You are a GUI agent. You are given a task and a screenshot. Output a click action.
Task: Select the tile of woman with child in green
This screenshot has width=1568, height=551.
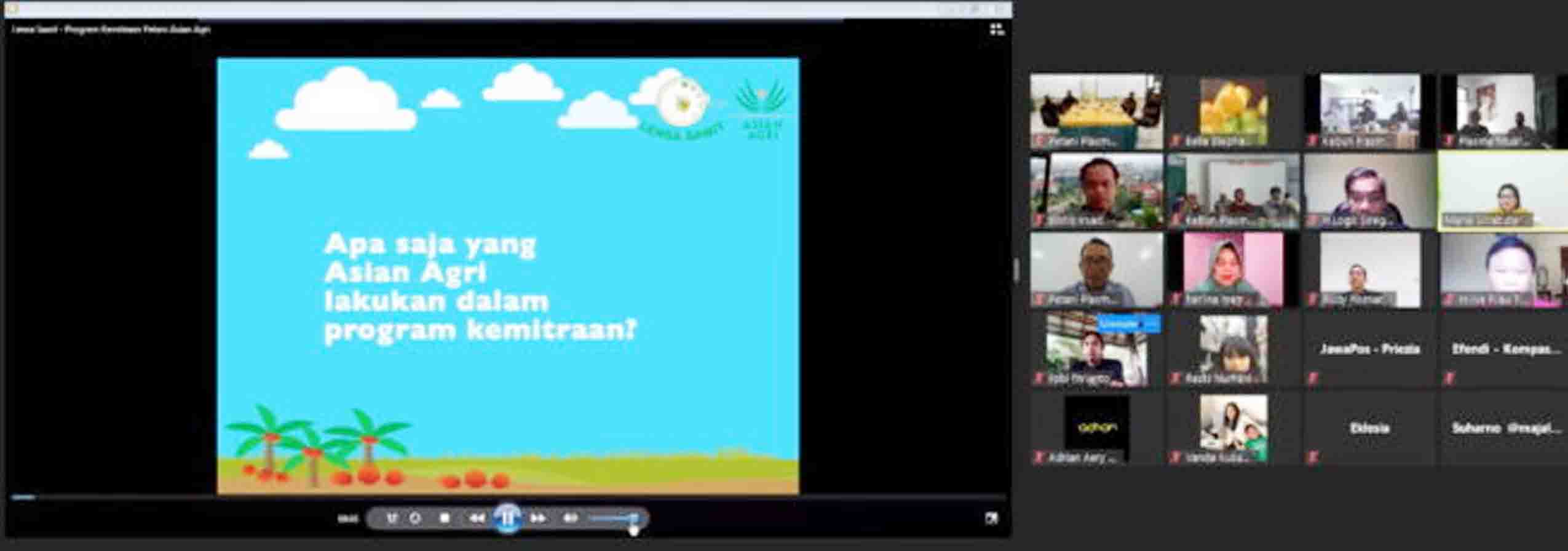tap(1233, 429)
